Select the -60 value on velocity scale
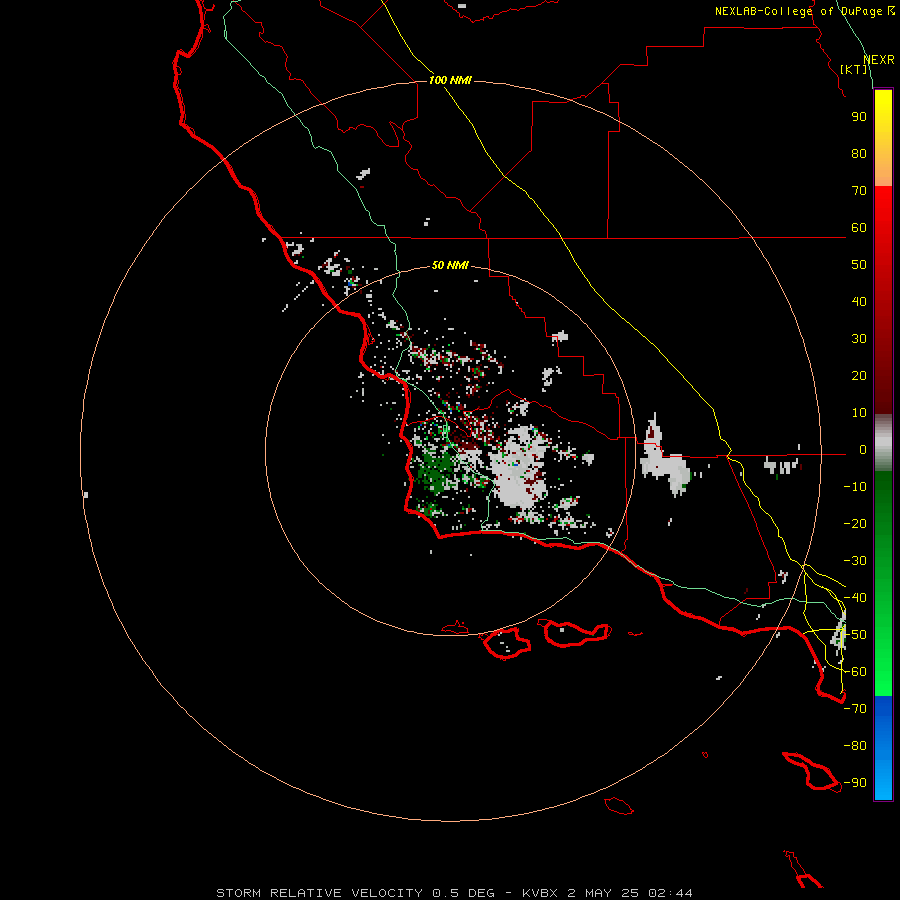The image size is (900, 900). click(855, 672)
